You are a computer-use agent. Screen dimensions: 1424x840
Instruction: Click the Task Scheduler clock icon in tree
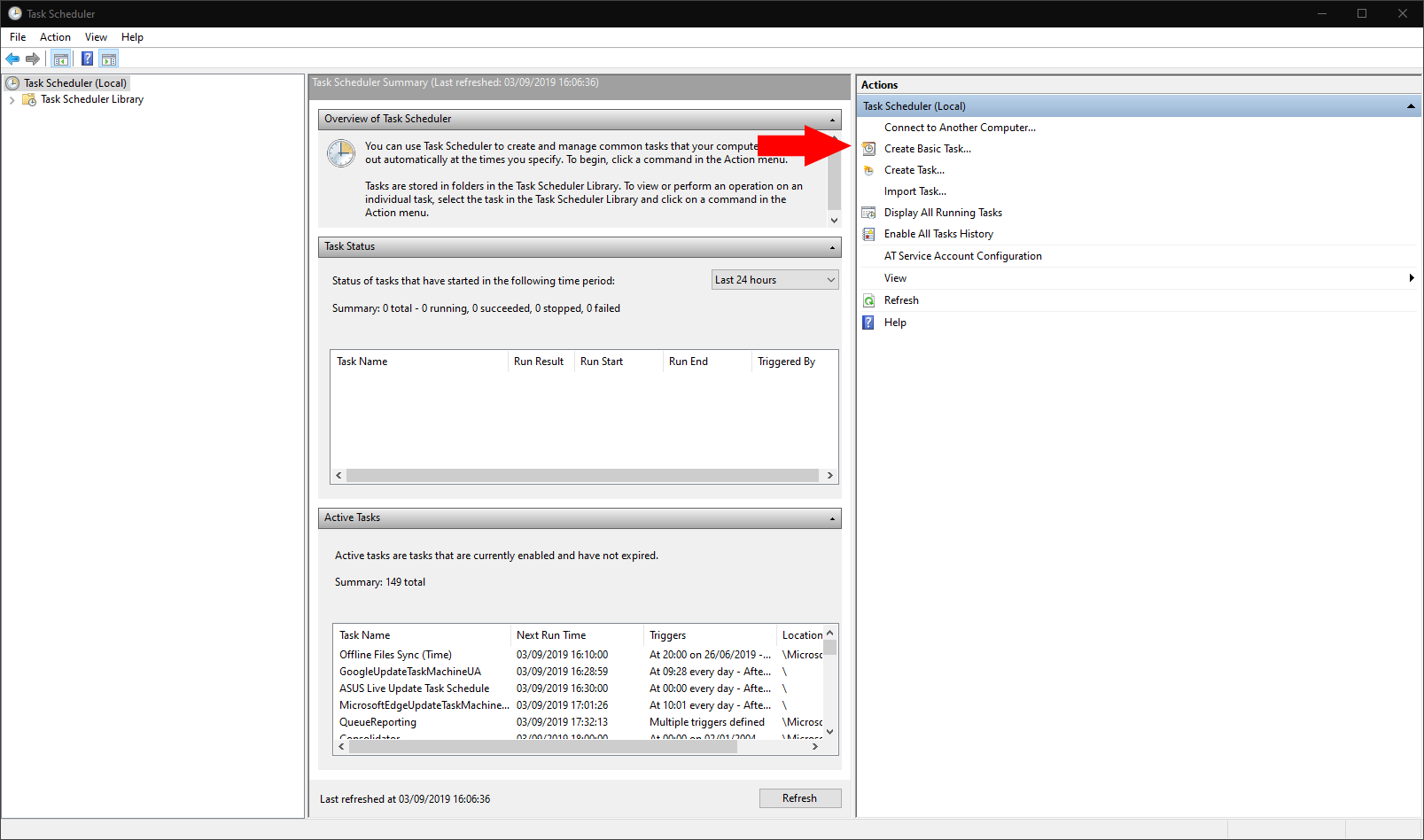coord(12,82)
